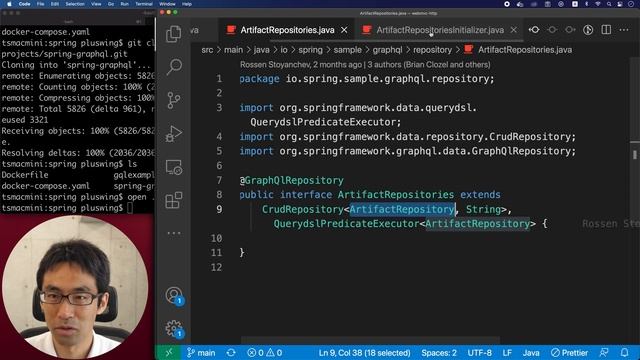The width and height of the screenshot is (640, 360).
Task: Open Bluetooth menu in macOS menu bar
Action: tap(587, 4)
